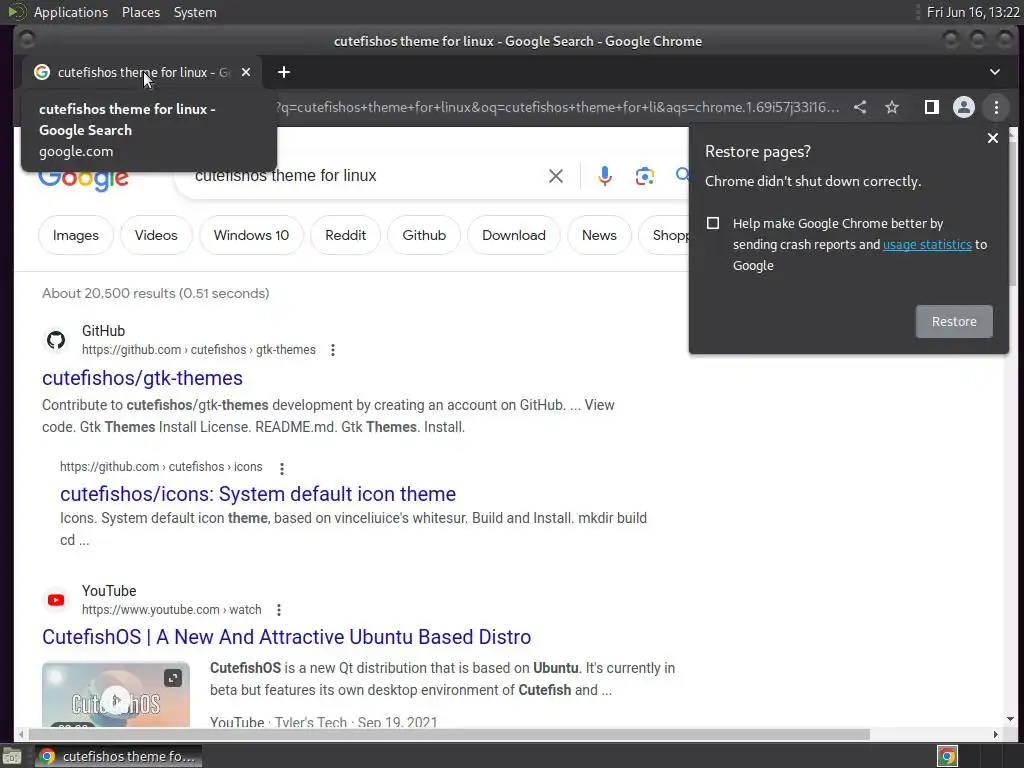Filter results by Images
Viewport: 1024px width, 768px height.
[76, 235]
